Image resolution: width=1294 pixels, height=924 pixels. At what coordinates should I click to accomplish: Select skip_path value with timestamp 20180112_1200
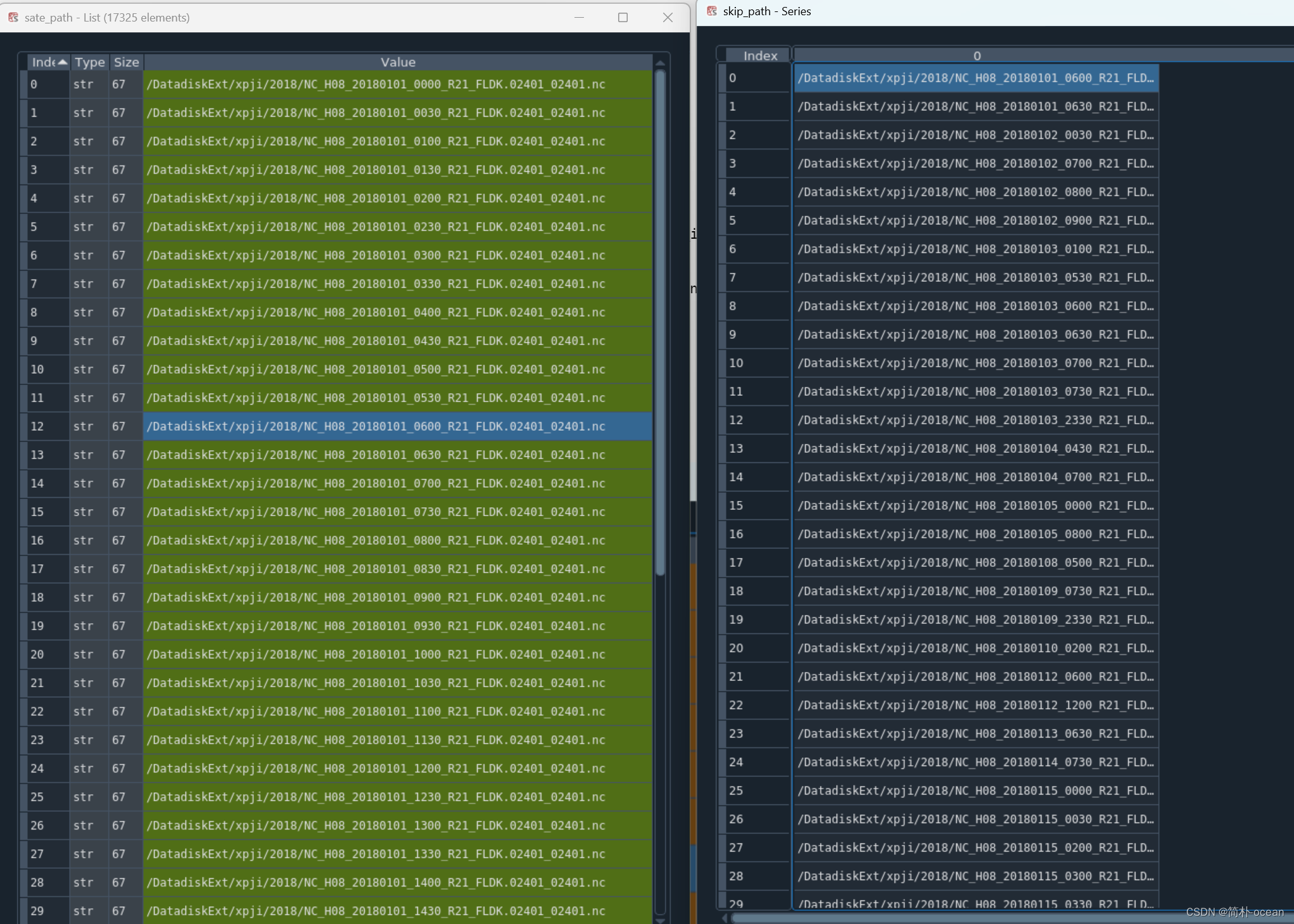[x=976, y=705]
